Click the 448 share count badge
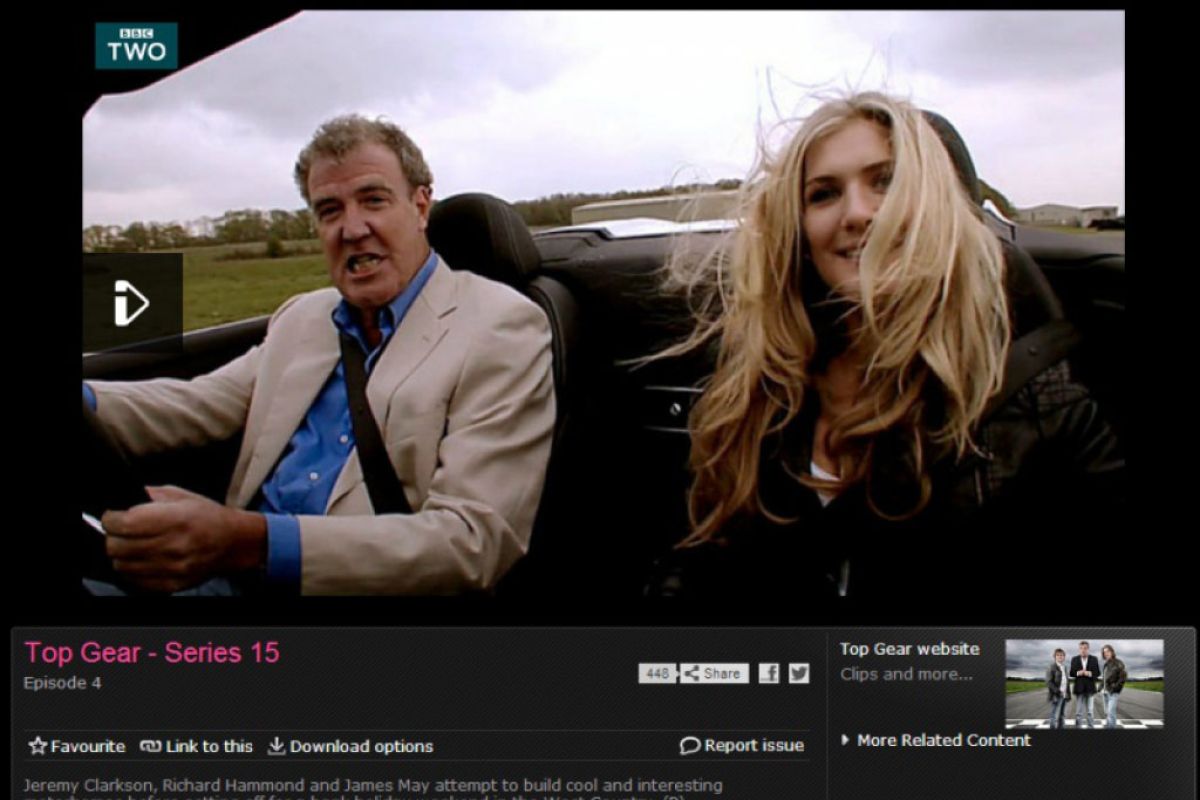The height and width of the screenshot is (800, 1200). pyautogui.click(x=657, y=673)
